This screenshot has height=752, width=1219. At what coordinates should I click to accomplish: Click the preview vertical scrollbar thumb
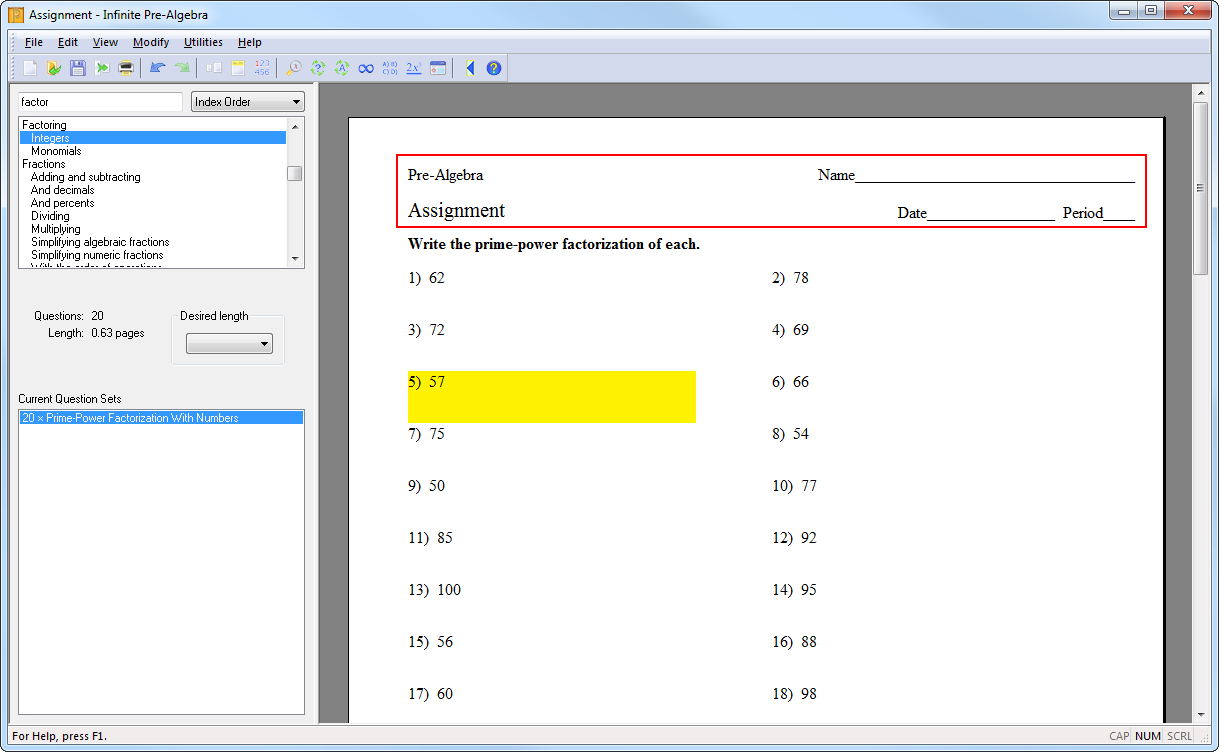1201,187
